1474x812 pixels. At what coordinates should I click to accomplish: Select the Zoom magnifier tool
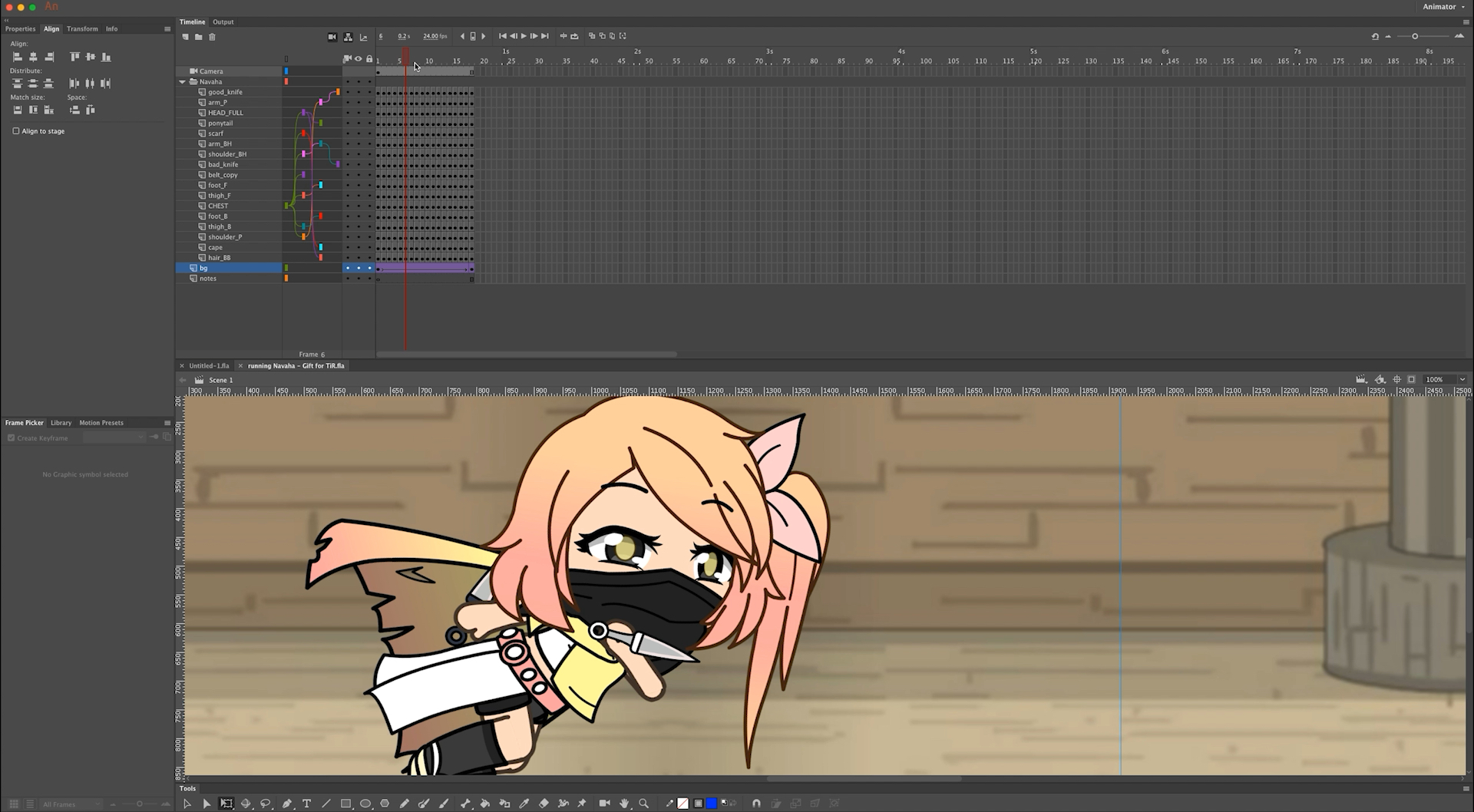click(x=643, y=804)
